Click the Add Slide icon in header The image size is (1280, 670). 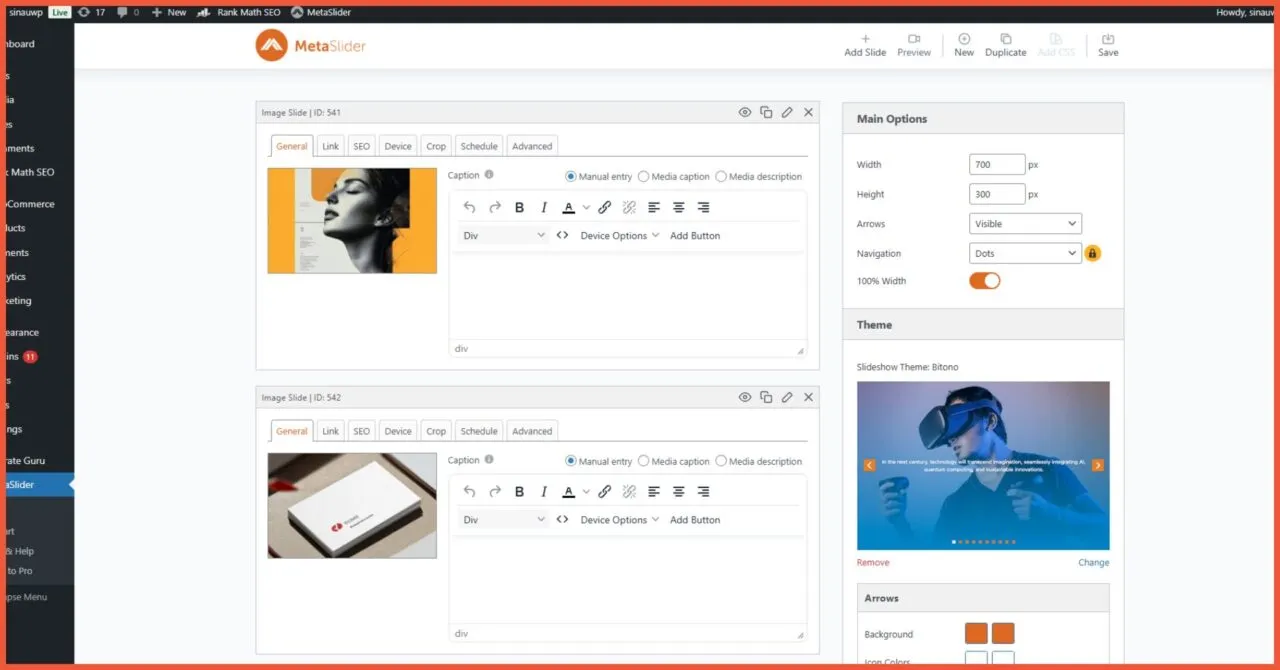coord(865,40)
